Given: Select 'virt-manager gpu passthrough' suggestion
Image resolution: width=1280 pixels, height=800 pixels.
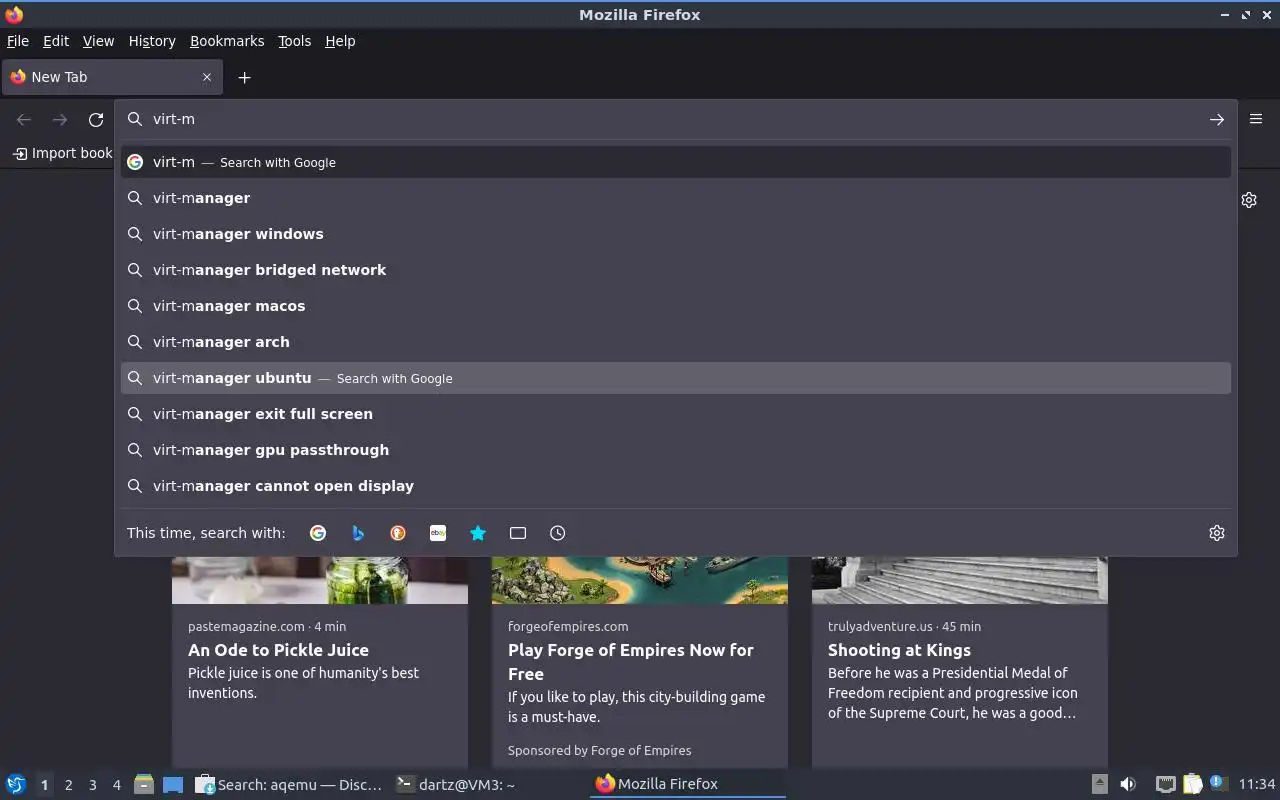Looking at the screenshot, I should [x=676, y=450].
